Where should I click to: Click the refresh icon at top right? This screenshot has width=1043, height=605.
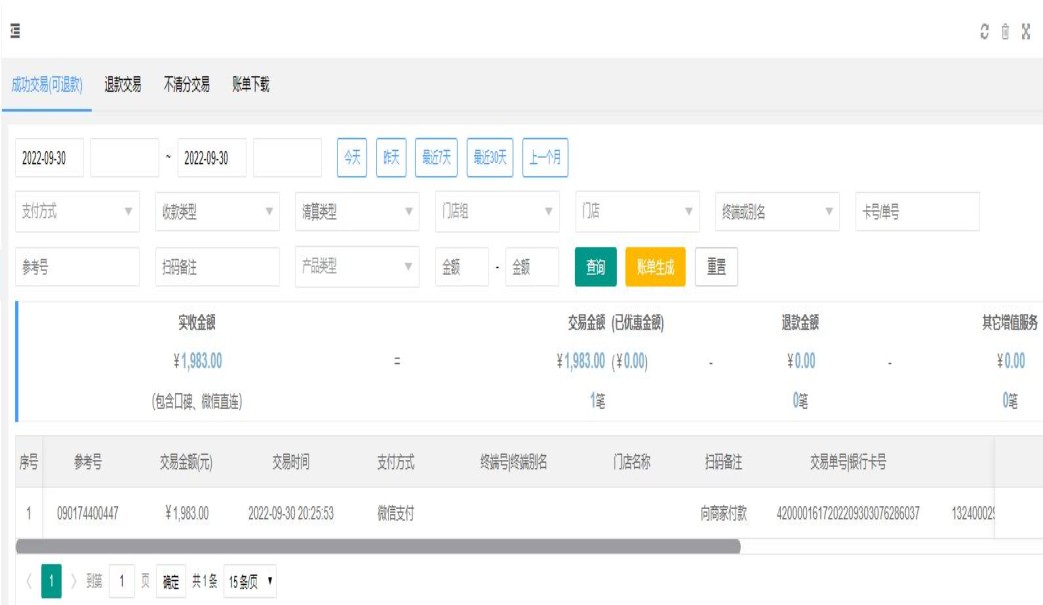(x=985, y=32)
